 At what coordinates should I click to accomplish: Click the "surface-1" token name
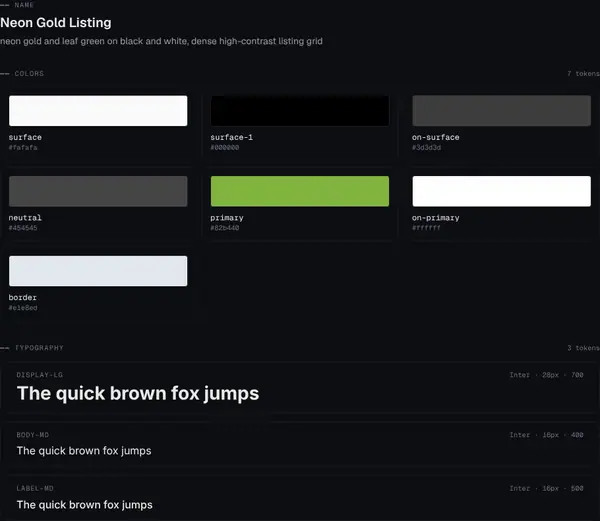click(232, 137)
